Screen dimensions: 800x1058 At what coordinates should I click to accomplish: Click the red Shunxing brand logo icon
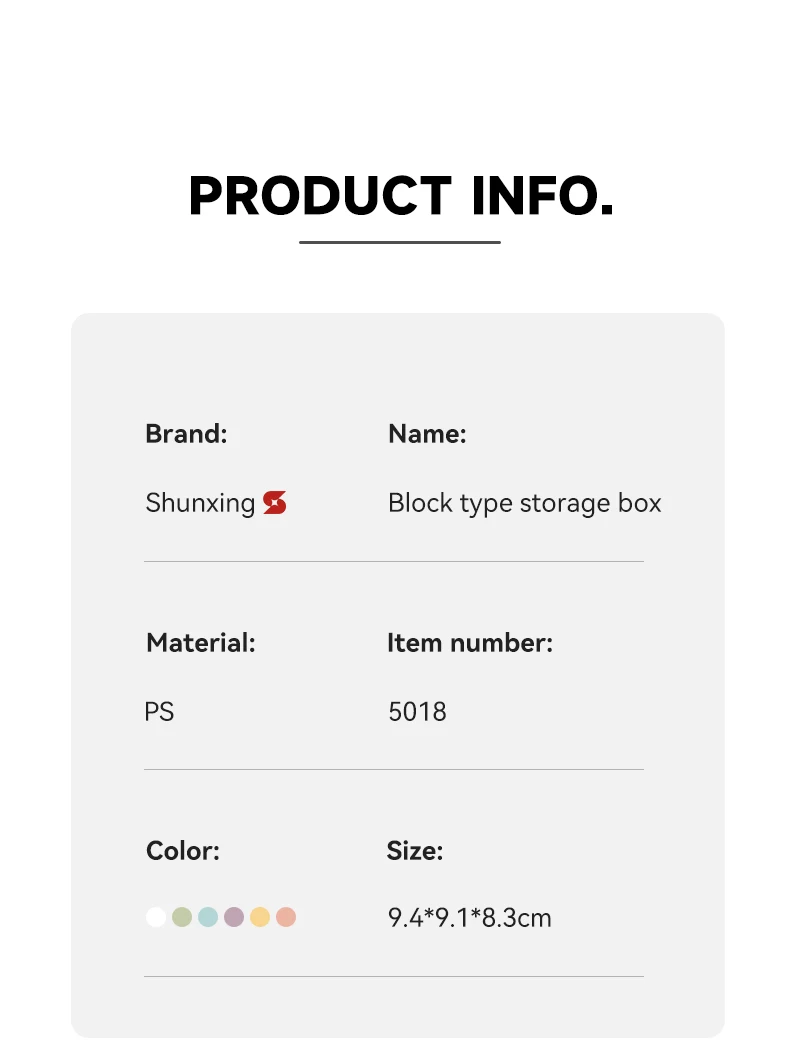275,503
